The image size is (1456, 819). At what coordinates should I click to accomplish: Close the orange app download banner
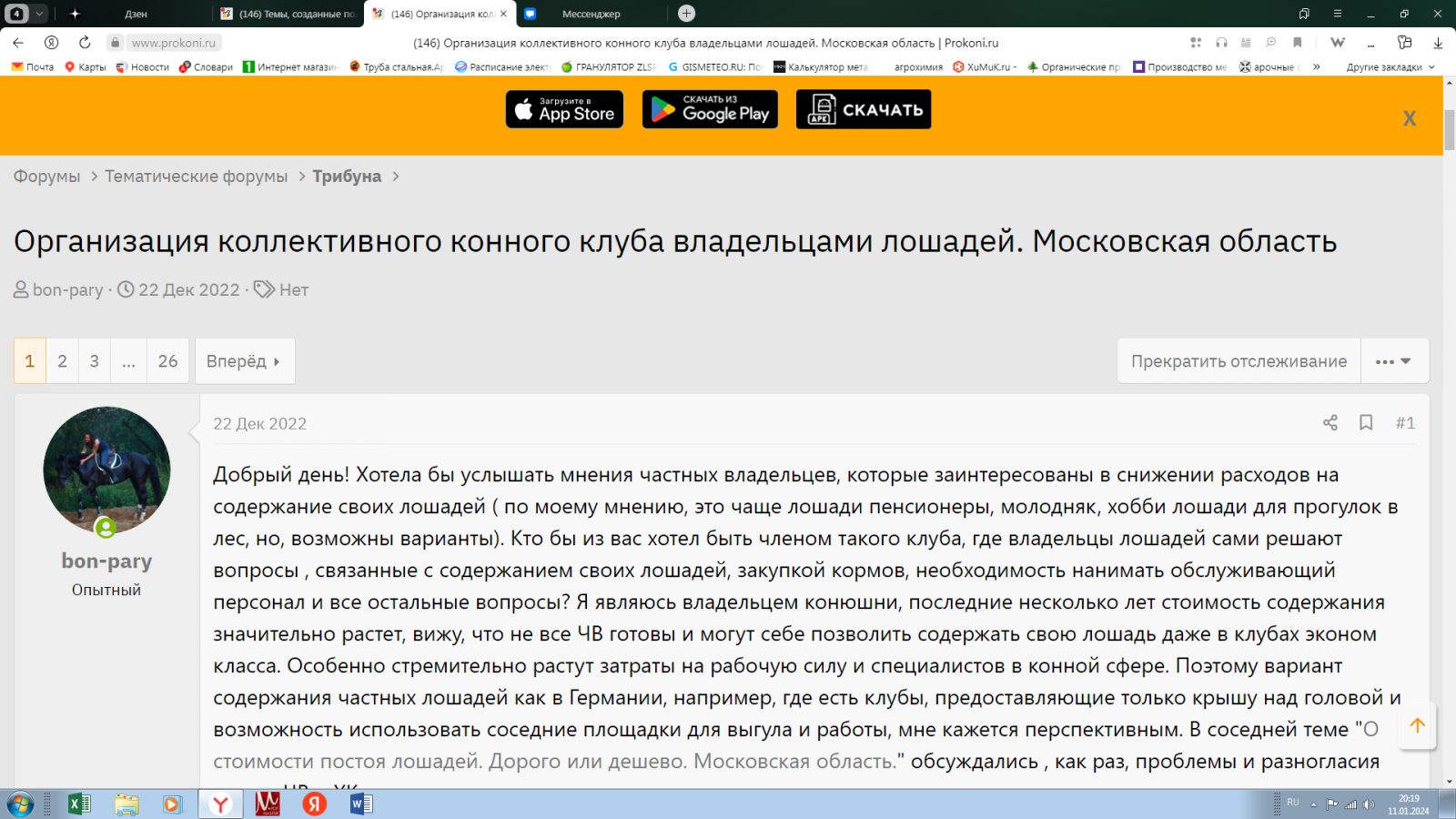tap(1409, 118)
